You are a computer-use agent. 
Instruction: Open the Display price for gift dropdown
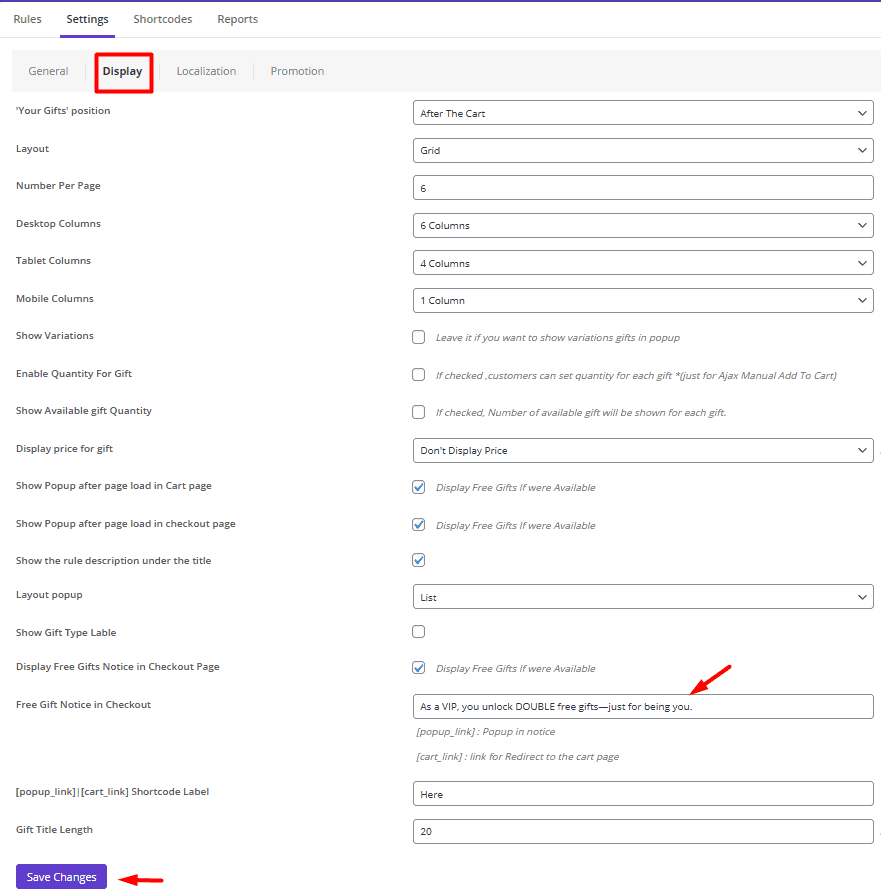pyautogui.click(x=643, y=450)
